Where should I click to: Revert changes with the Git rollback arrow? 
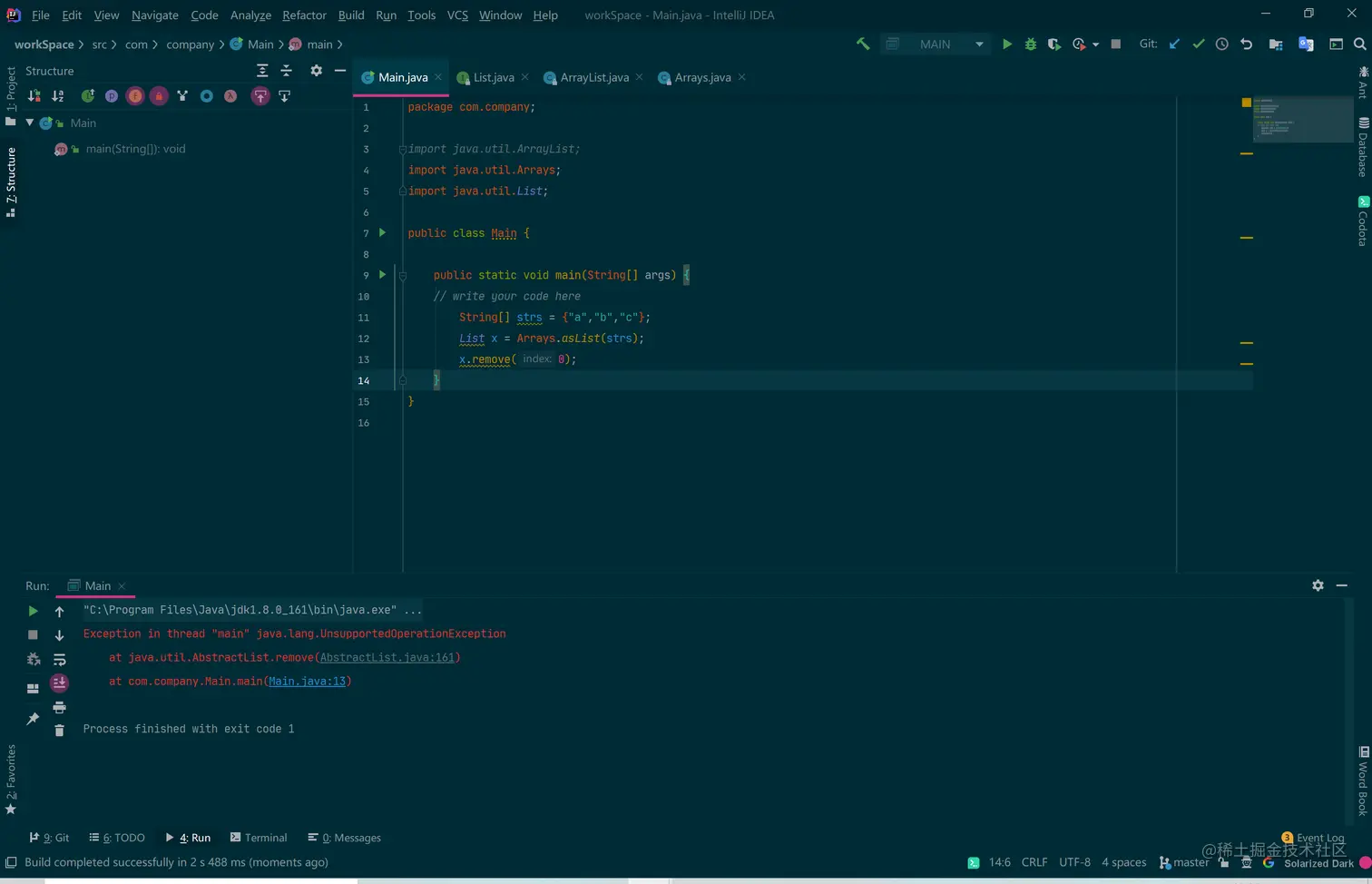(1247, 44)
